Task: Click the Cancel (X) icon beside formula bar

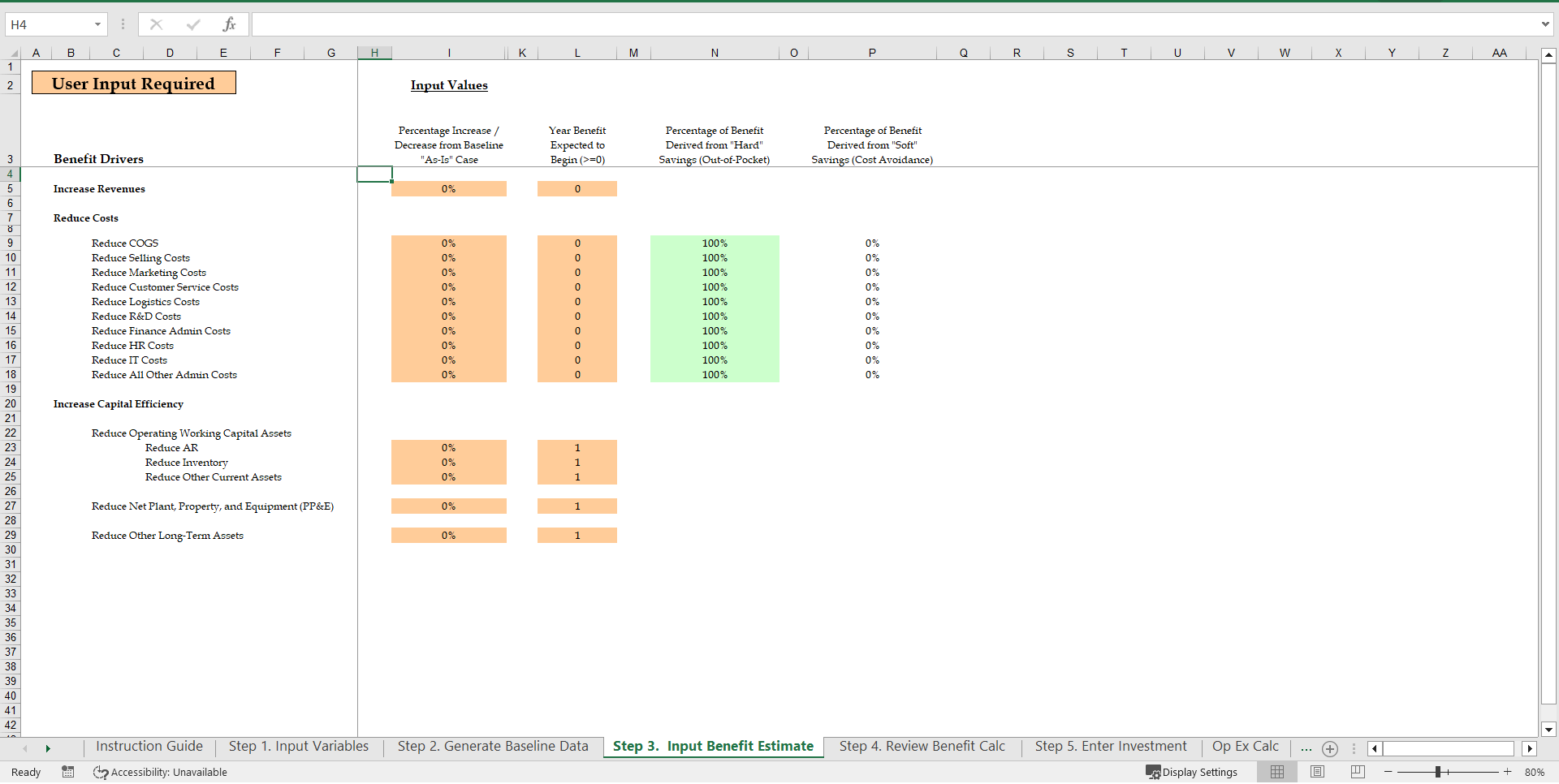Action: pyautogui.click(x=156, y=24)
